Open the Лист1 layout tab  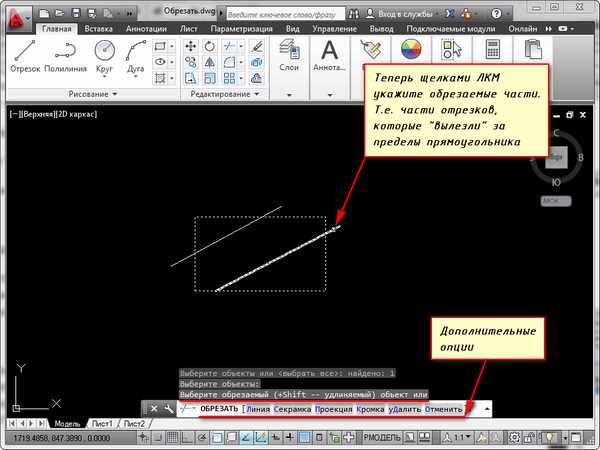(x=102, y=424)
